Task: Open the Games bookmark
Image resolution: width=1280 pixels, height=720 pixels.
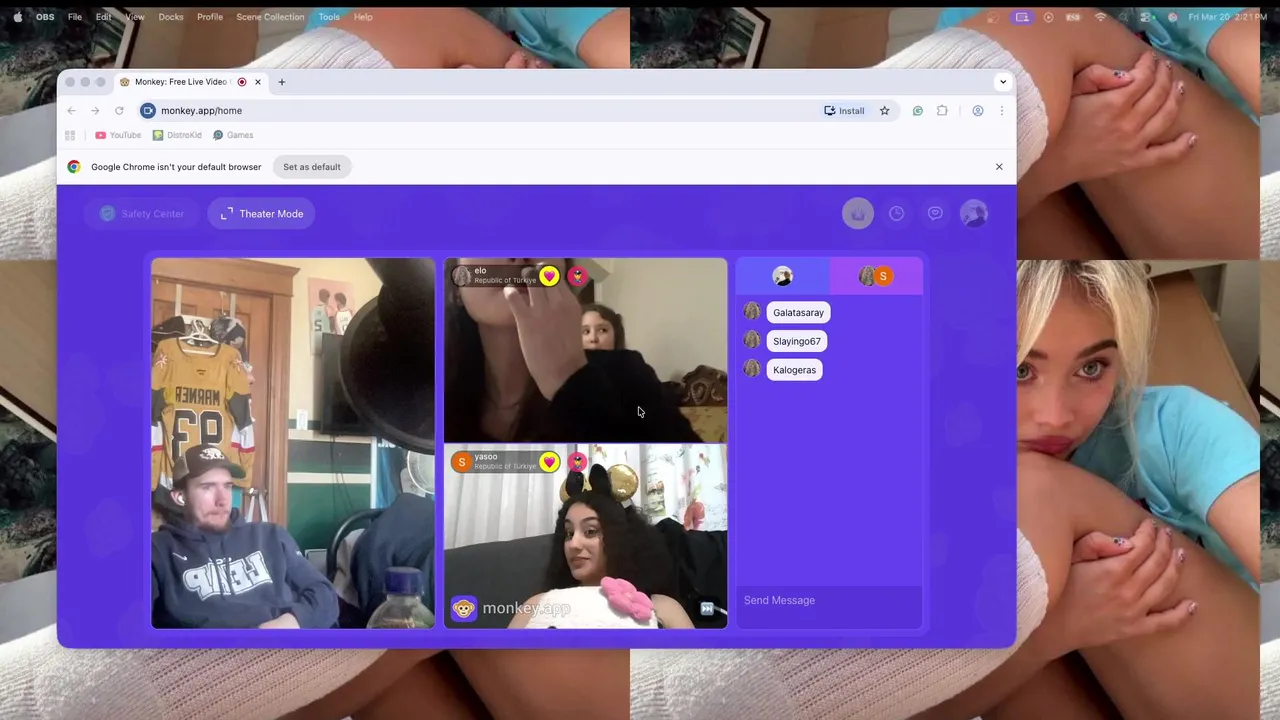Action: [233, 135]
